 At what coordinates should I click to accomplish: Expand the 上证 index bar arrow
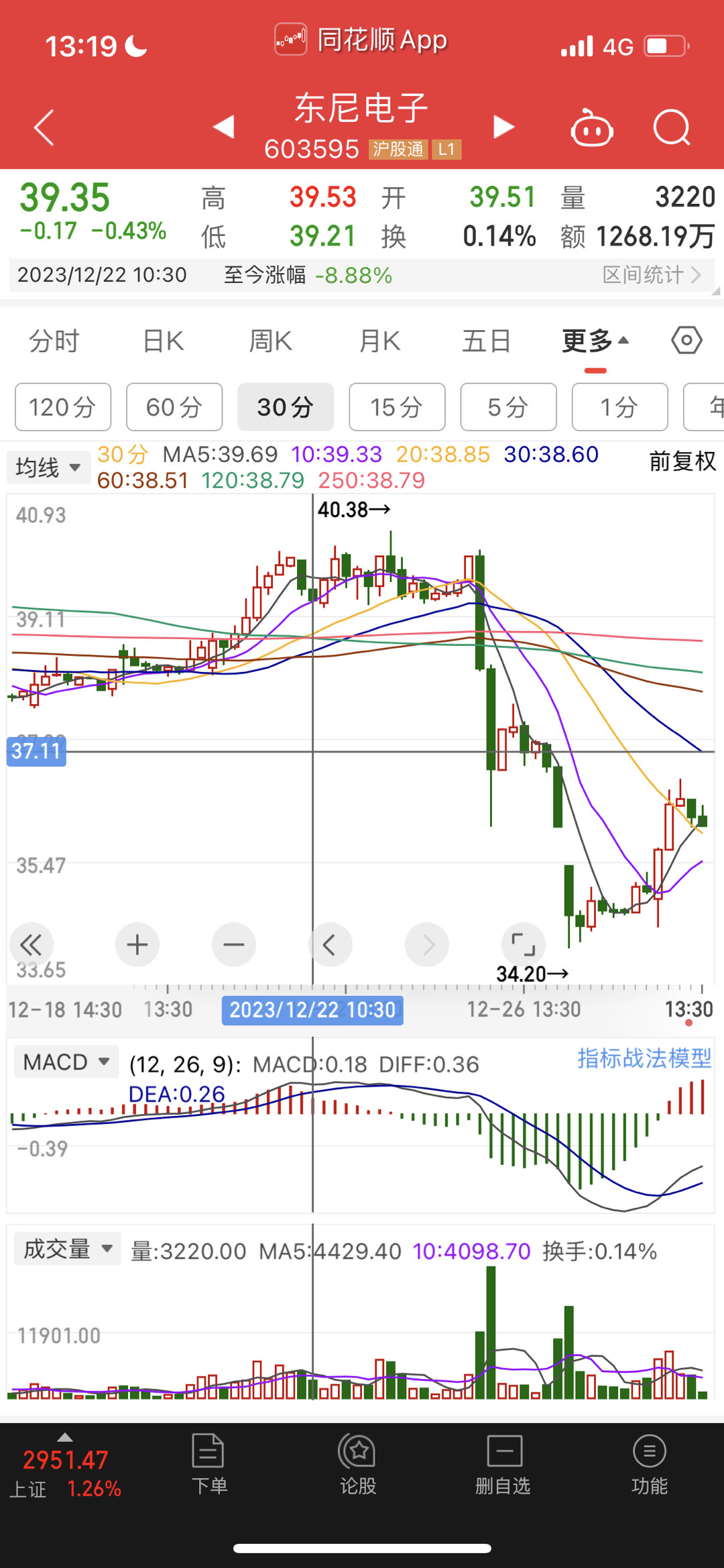[x=65, y=1437]
